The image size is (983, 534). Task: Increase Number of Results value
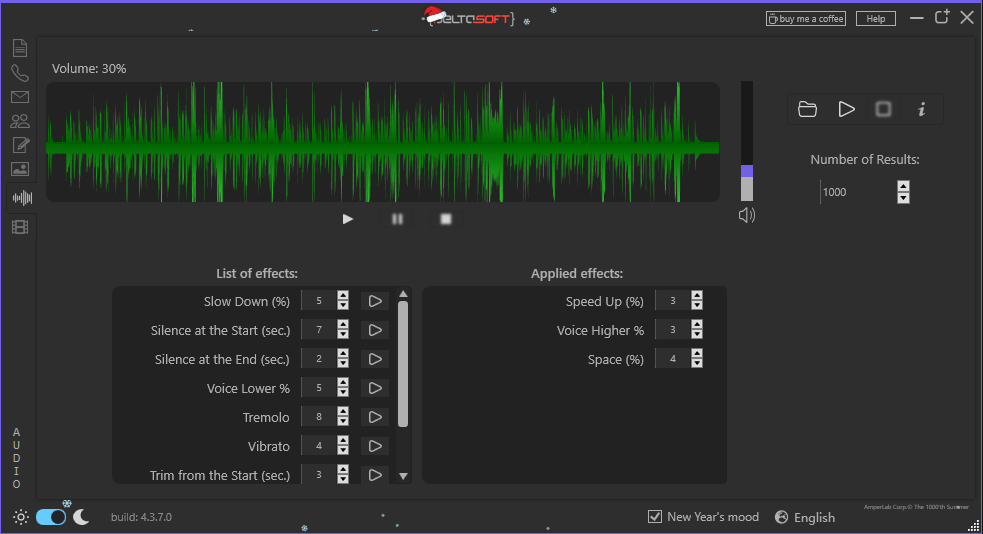pyautogui.click(x=903, y=186)
